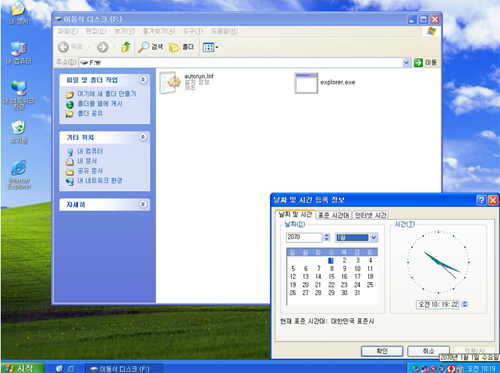The image size is (500, 373).
Task: Open the Edit (편집) menu
Action: [96, 31]
